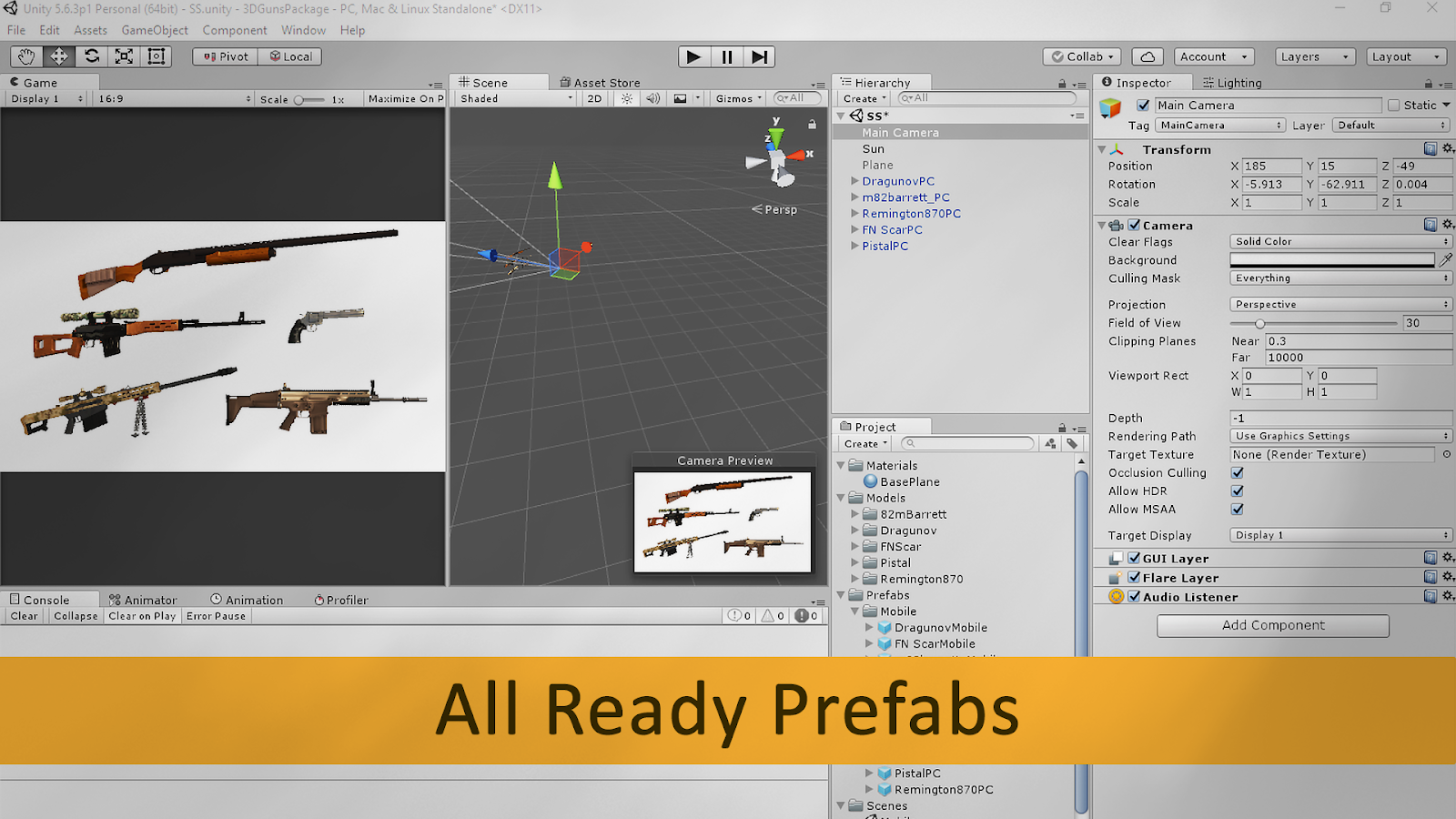Image resolution: width=1456 pixels, height=819 pixels.
Task: Select the Remington870PC object in the Hierarchy
Action: (911, 213)
